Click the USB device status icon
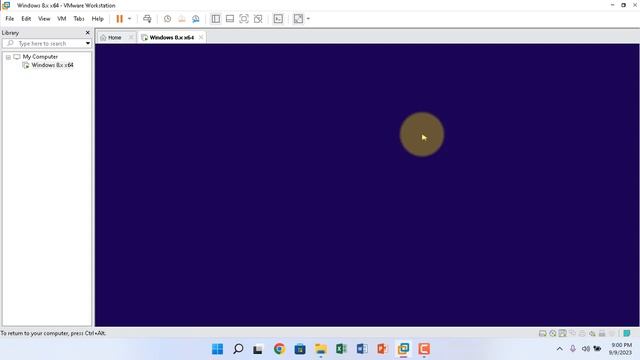640x360 pixels. (x=602, y=333)
